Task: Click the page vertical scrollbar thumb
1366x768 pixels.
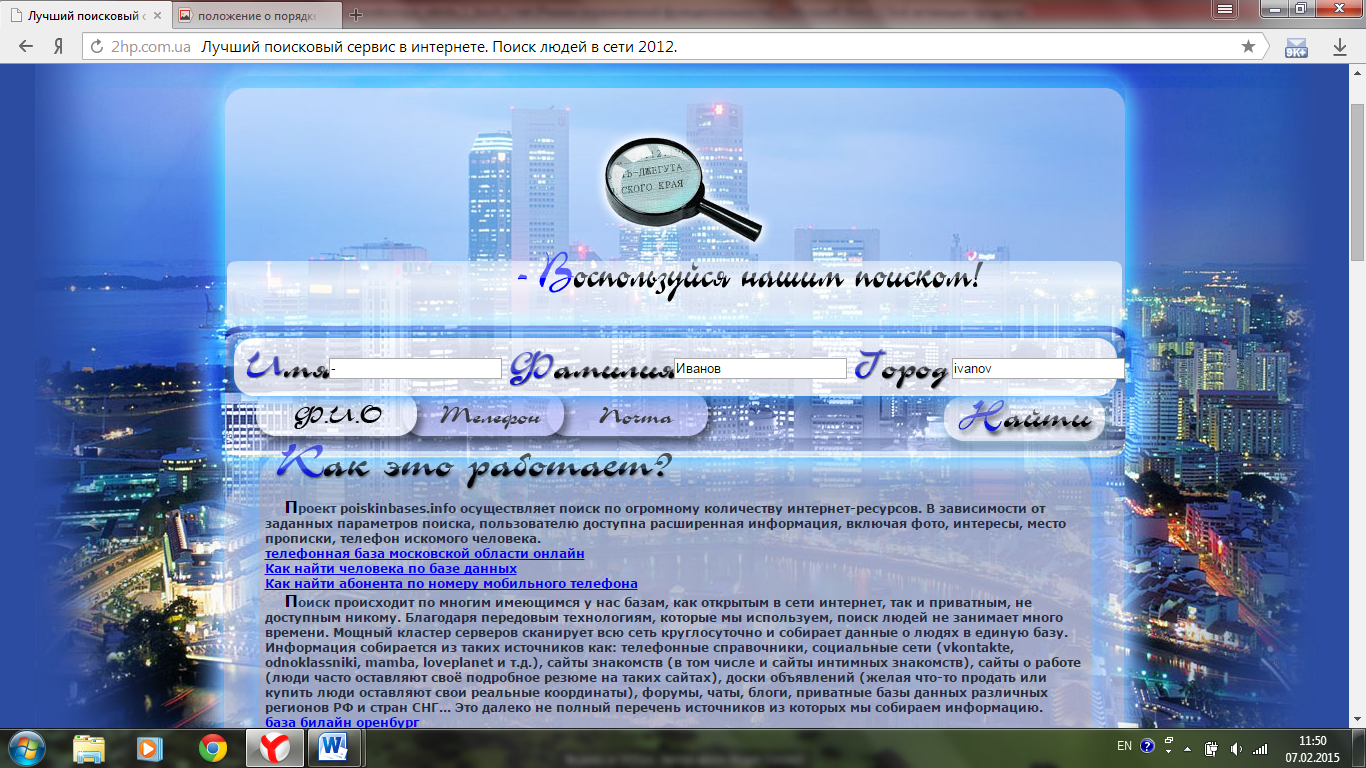Action: tap(1357, 180)
